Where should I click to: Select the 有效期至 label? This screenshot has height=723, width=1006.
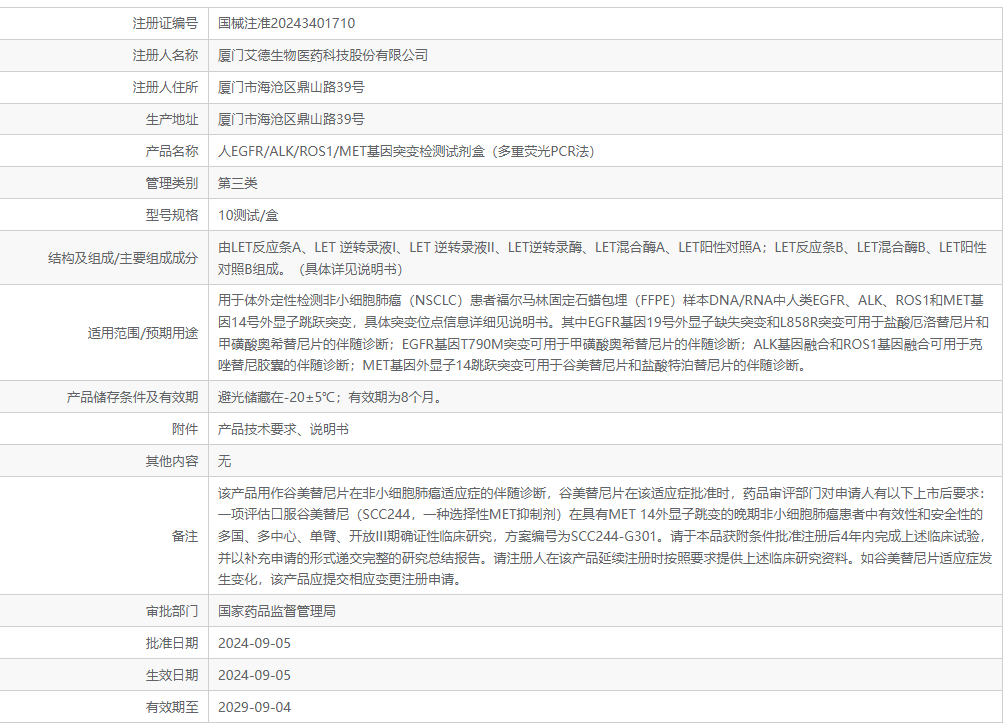click(171, 708)
